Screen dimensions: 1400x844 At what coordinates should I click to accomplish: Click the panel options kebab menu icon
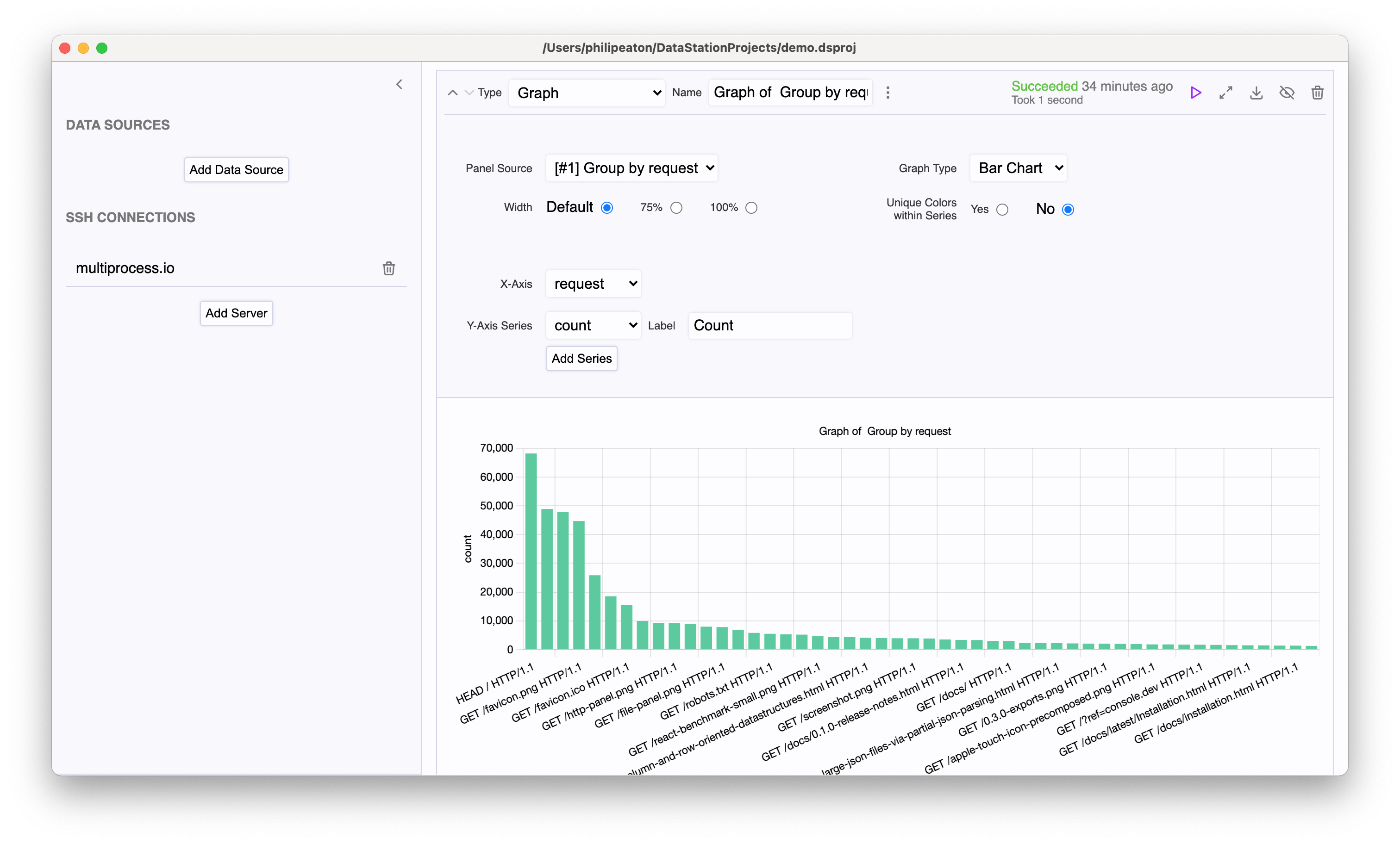coord(888,92)
